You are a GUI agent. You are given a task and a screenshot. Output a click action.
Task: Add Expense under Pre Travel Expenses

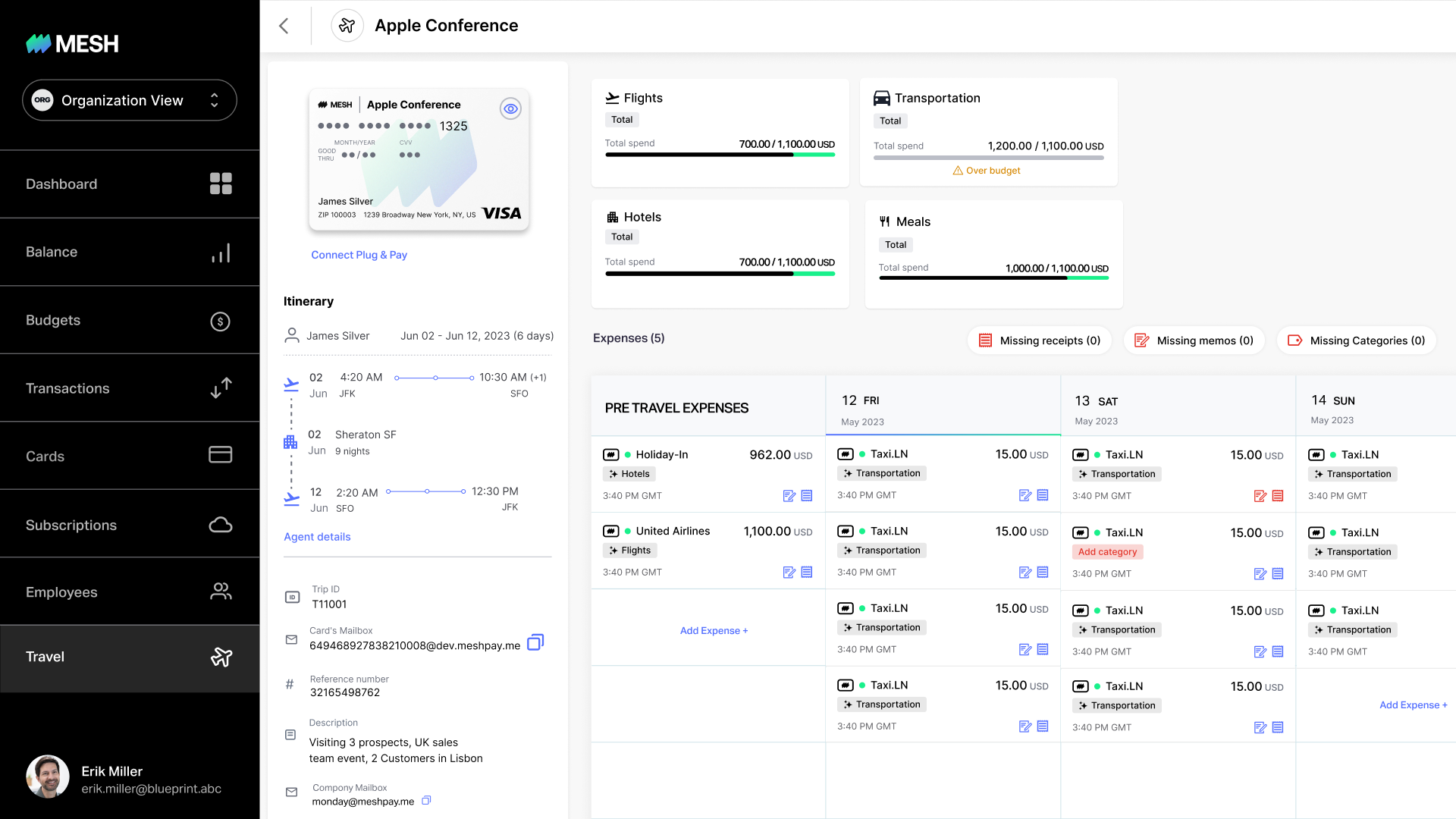point(714,630)
